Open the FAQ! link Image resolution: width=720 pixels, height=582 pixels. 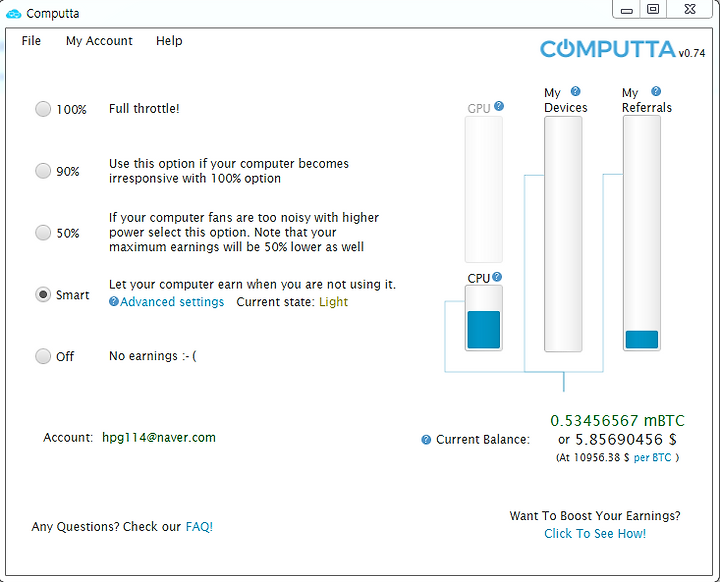coord(199,526)
